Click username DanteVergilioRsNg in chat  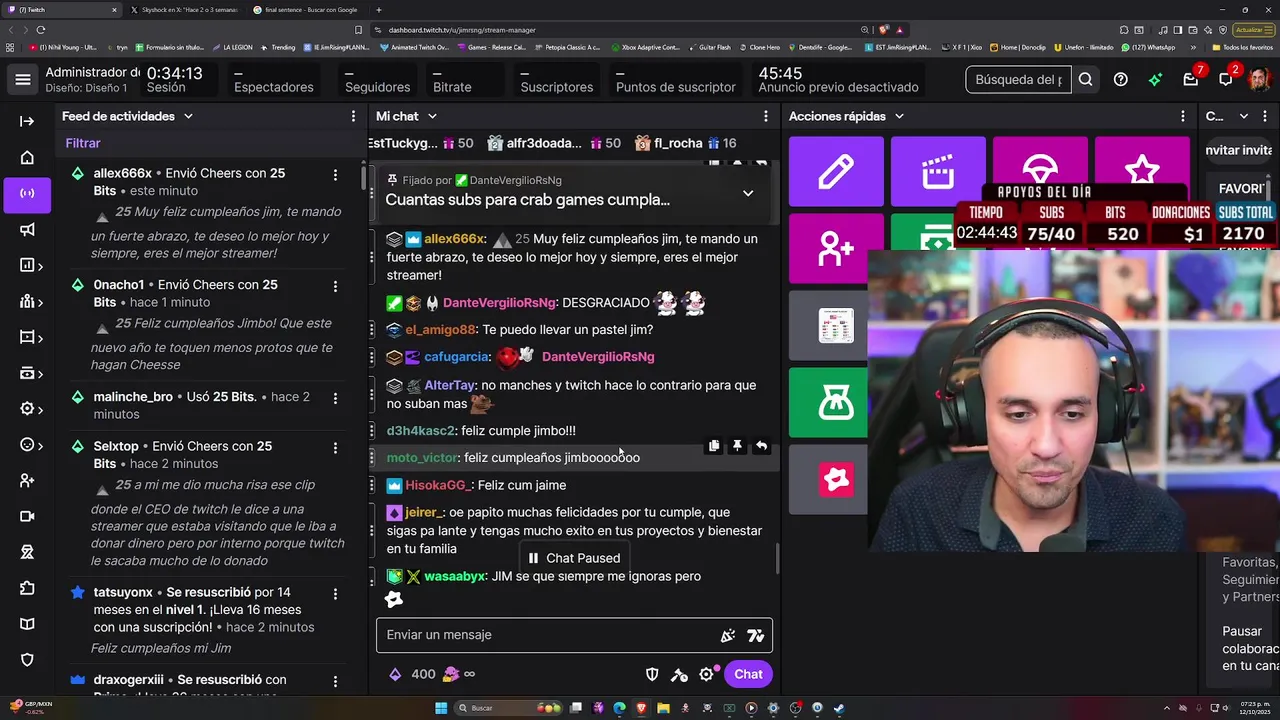click(498, 303)
